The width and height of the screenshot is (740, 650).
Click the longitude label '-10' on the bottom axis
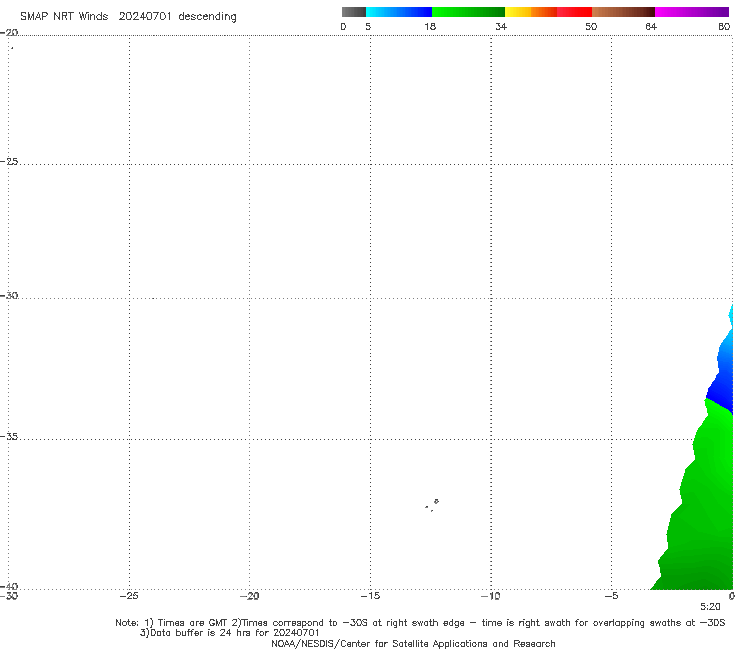tap(490, 596)
